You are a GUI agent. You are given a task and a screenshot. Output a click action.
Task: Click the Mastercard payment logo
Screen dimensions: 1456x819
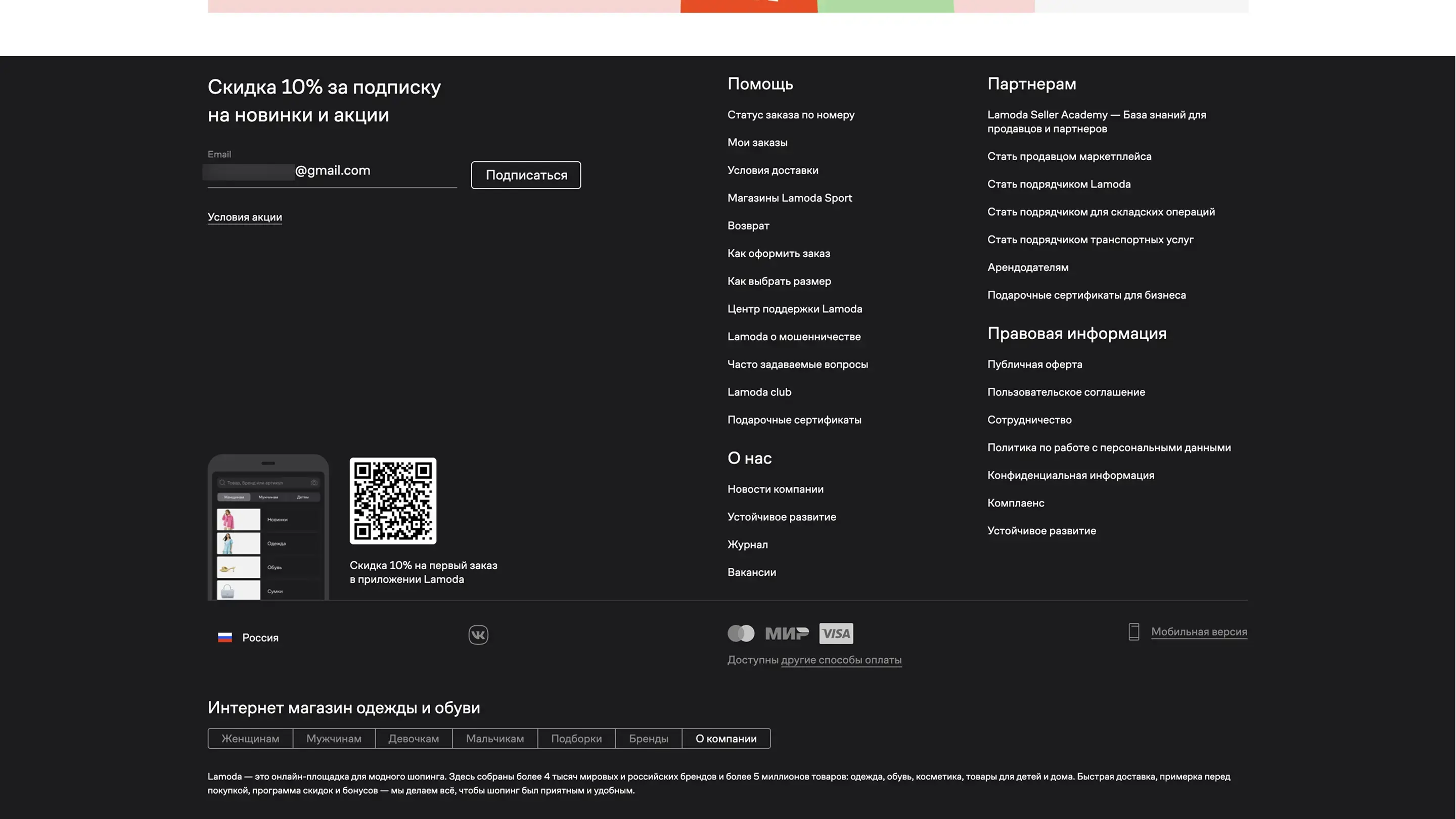[741, 633]
